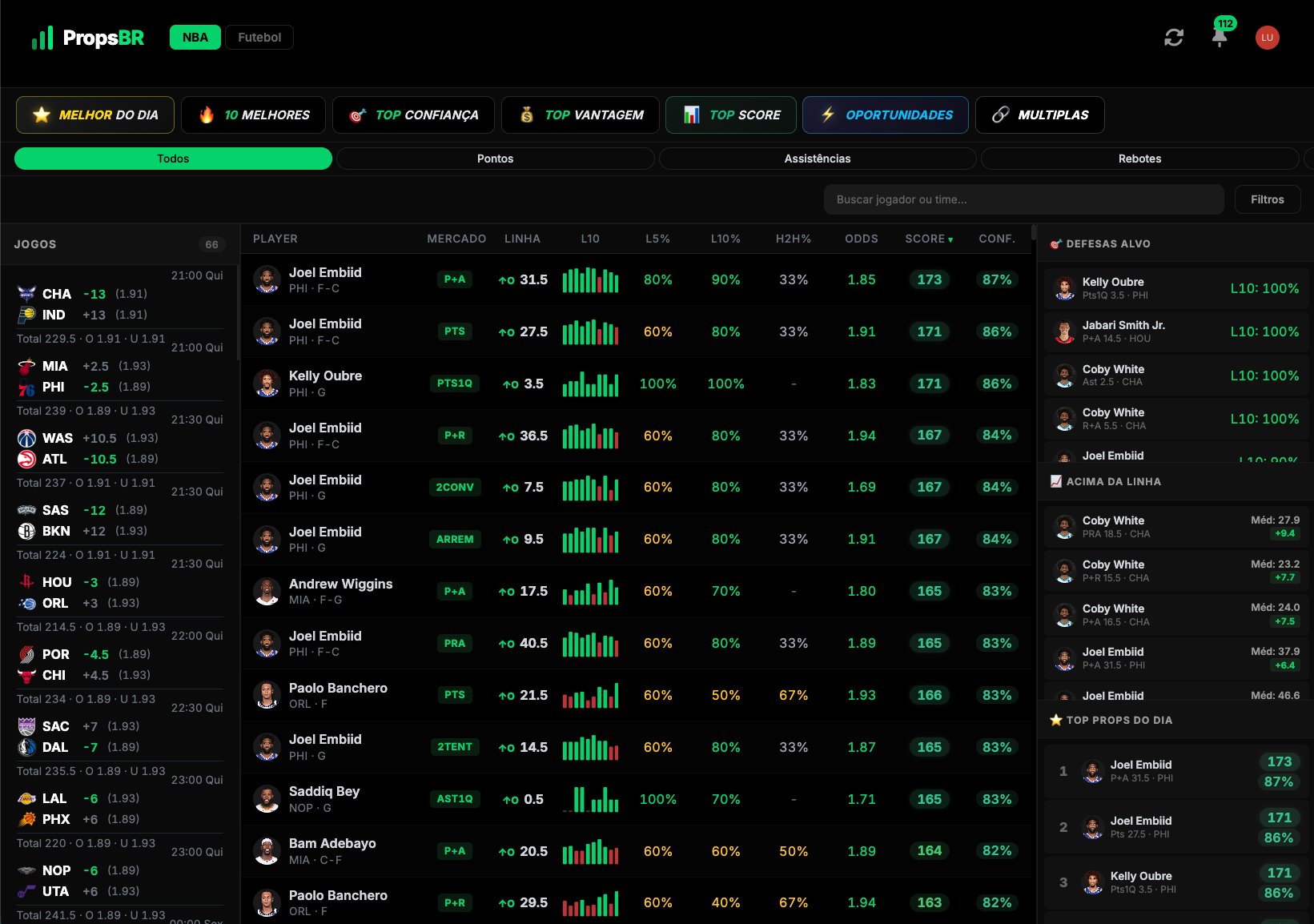Switch to the NBA sport toggle
The height and width of the screenshot is (924, 1314).
[195, 38]
